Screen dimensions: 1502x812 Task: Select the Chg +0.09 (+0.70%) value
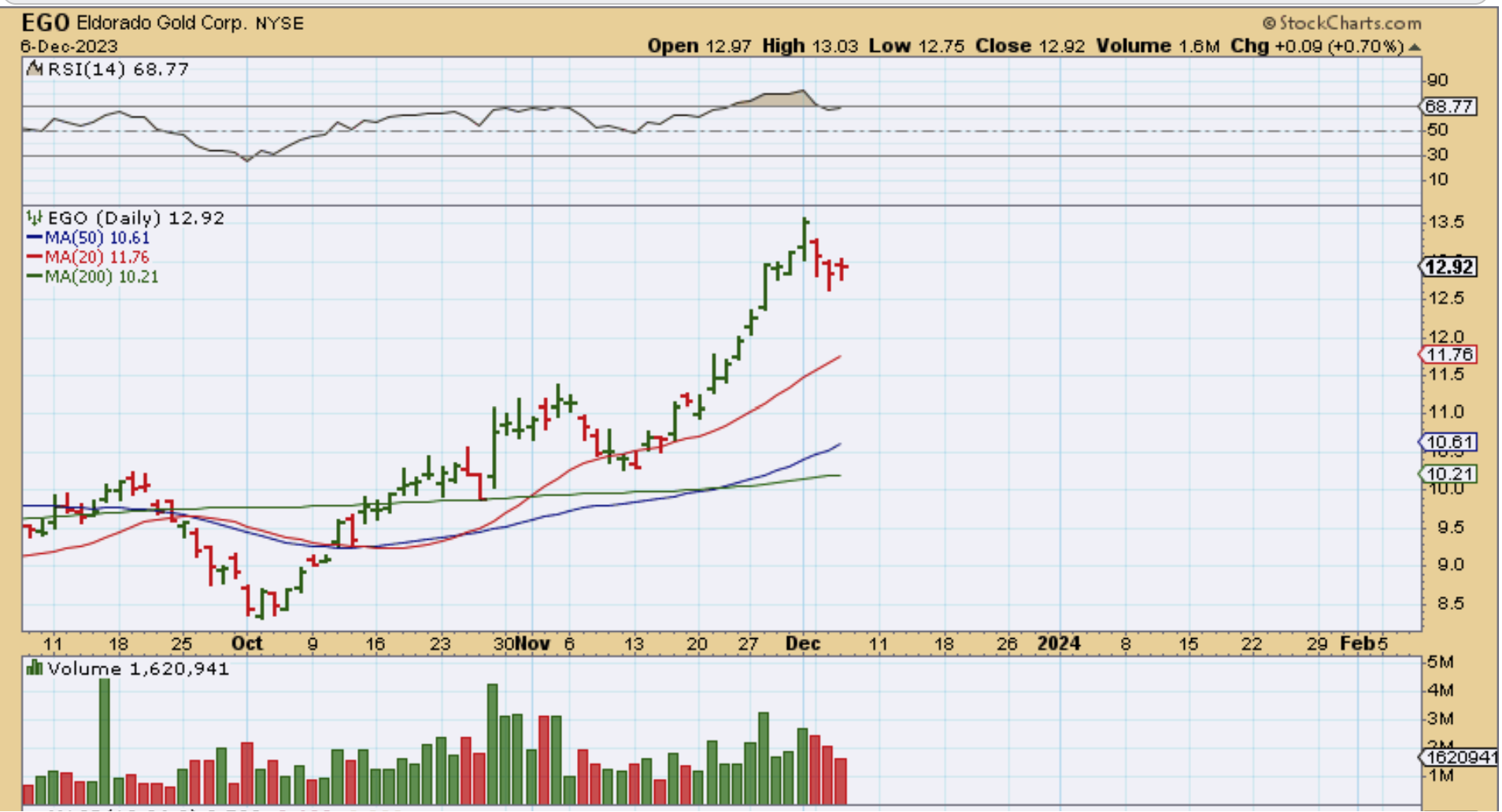pos(1317,46)
